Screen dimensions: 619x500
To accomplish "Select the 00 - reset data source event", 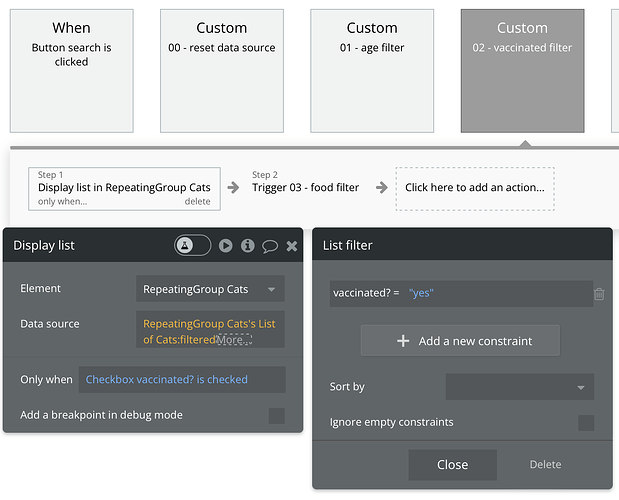I will click(x=221, y=70).
